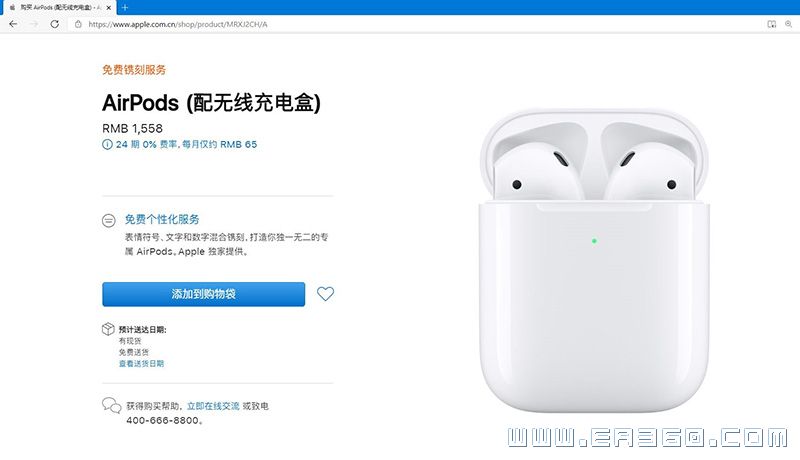Click the 立即在线交流 chat link

point(213,406)
